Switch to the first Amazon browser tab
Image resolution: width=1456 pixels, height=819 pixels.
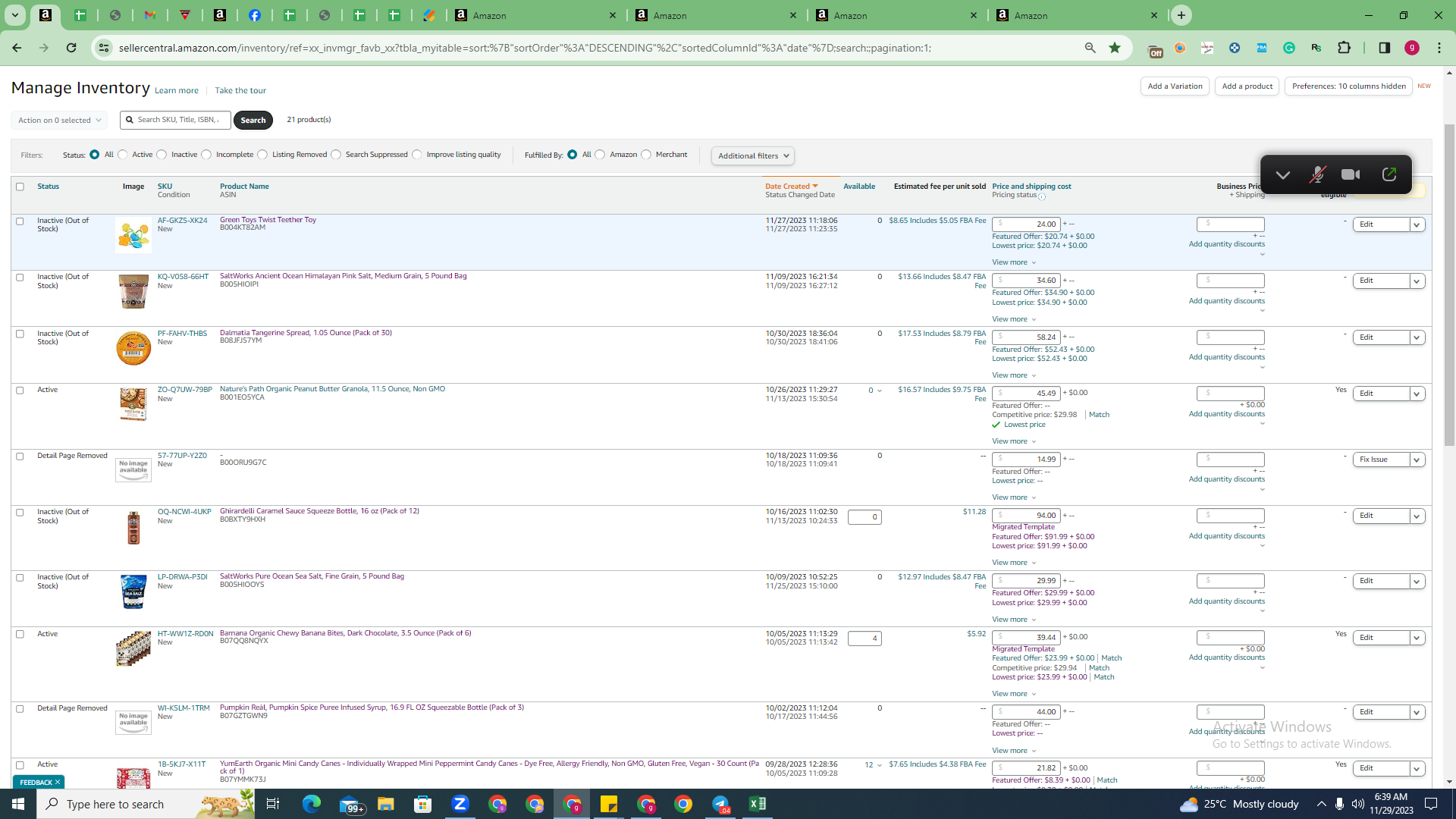coord(536,15)
